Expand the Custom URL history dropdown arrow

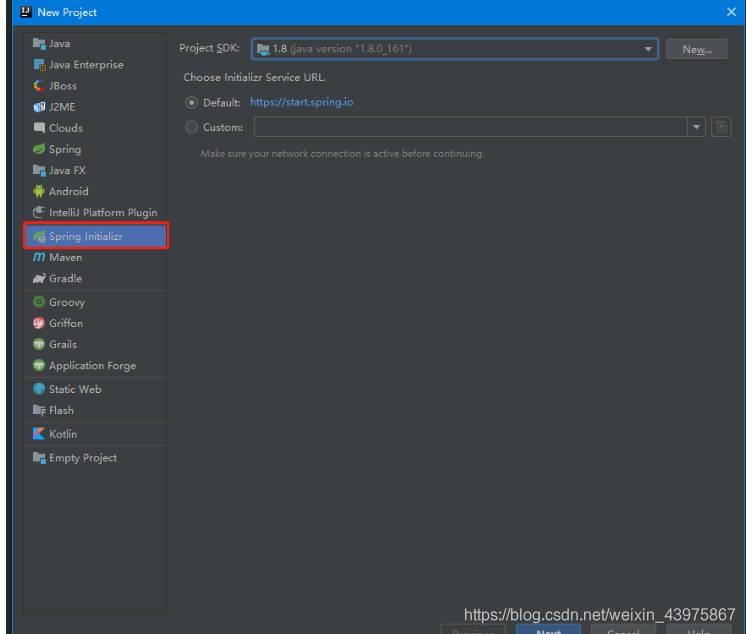point(696,127)
